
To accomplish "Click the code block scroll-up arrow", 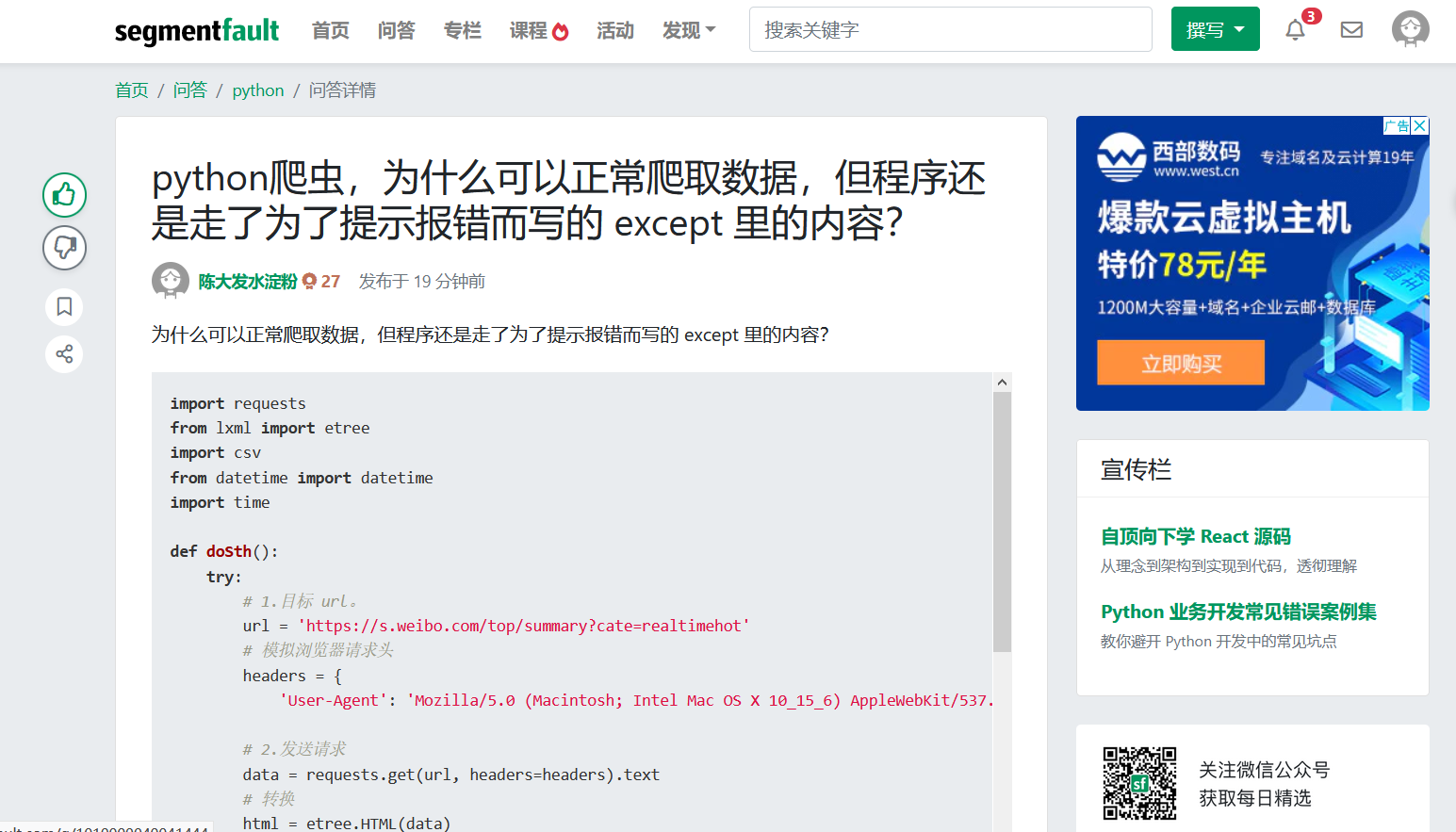I will click(x=1002, y=382).
